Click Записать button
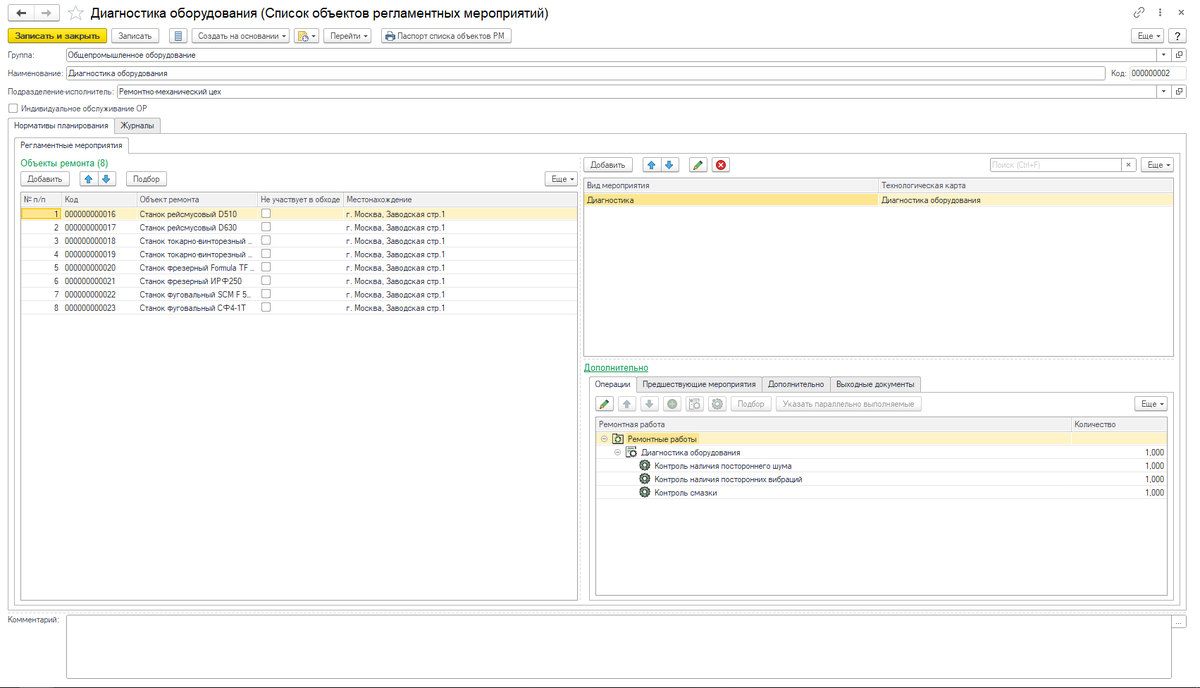This screenshot has height=688, width=1200. coord(135,36)
